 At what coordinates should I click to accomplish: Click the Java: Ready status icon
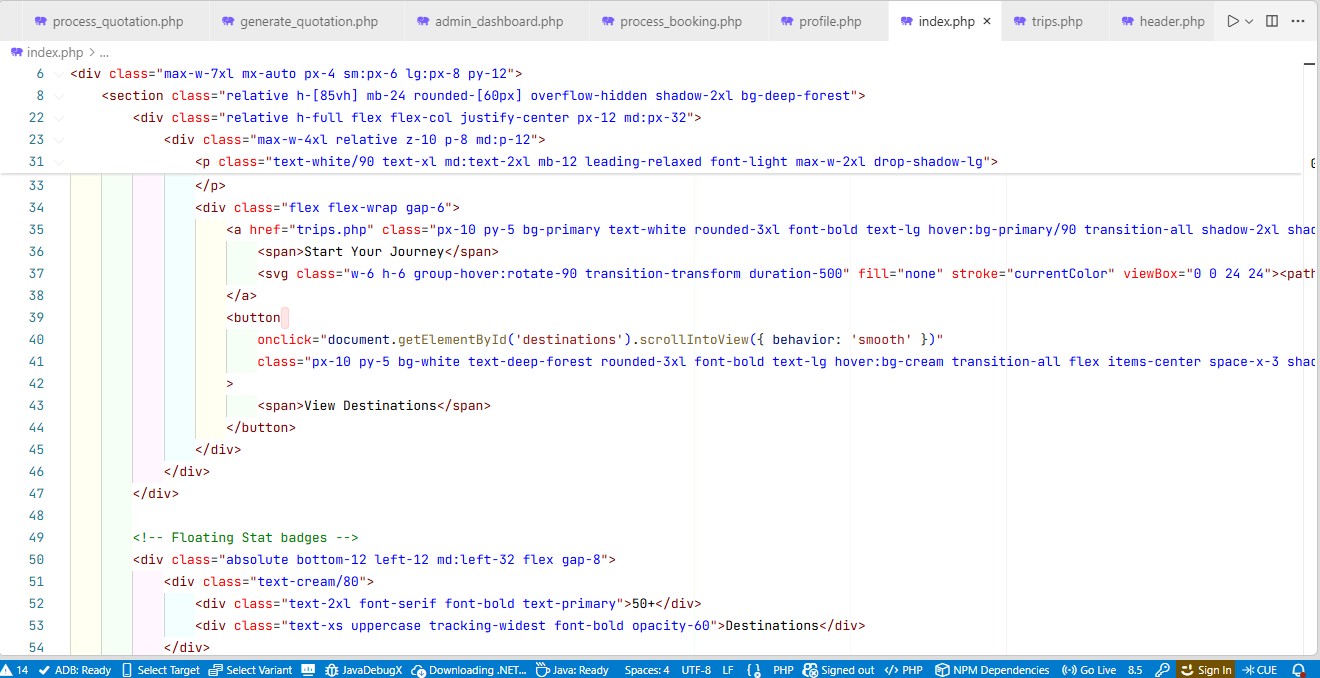coord(572,669)
